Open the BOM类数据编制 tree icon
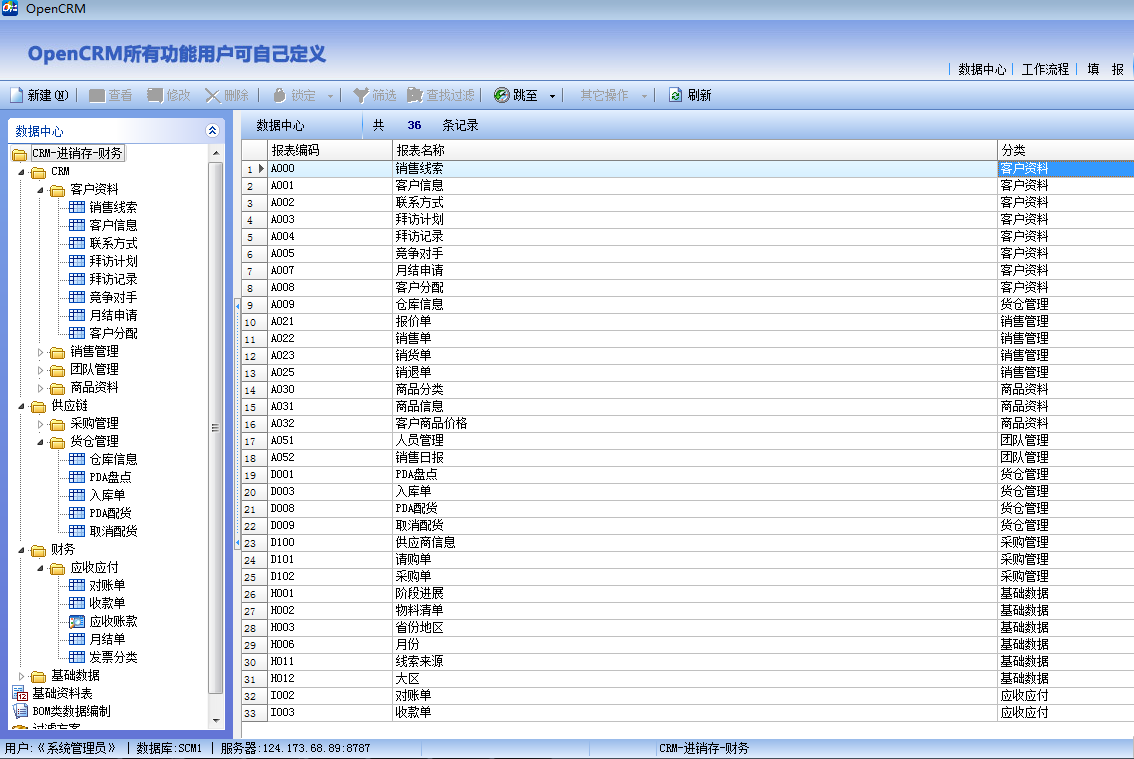 (20, 711)
